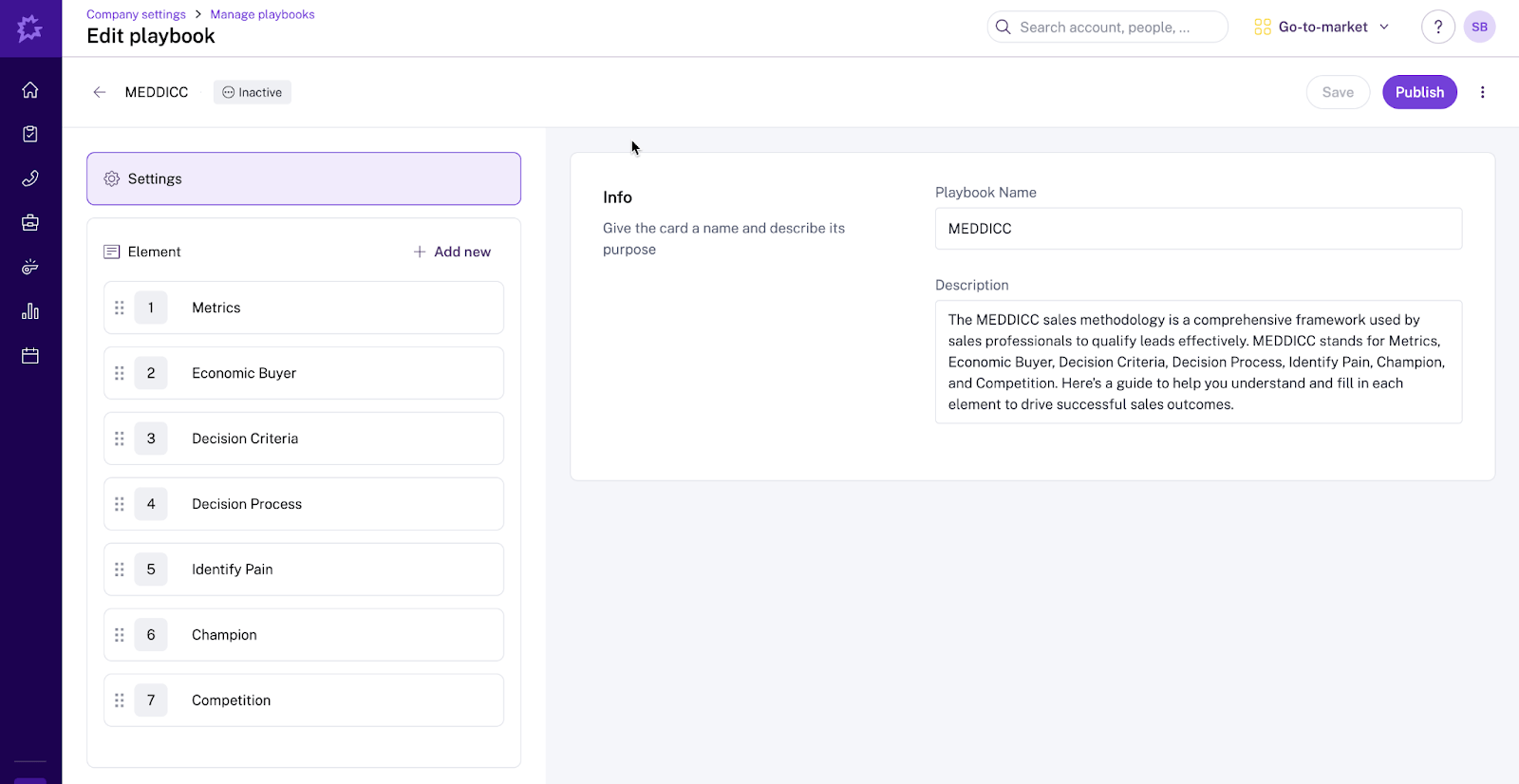Click the briefcase icon in the sidebar
1519x784 pixels.
[30, 223]
